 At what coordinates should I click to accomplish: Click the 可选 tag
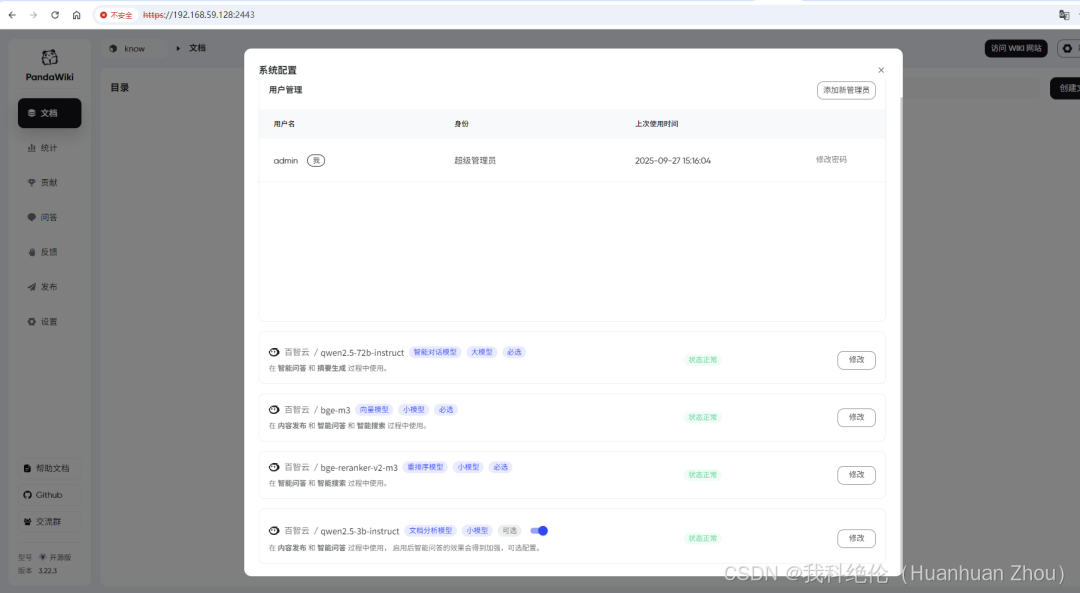pos(509,530)
